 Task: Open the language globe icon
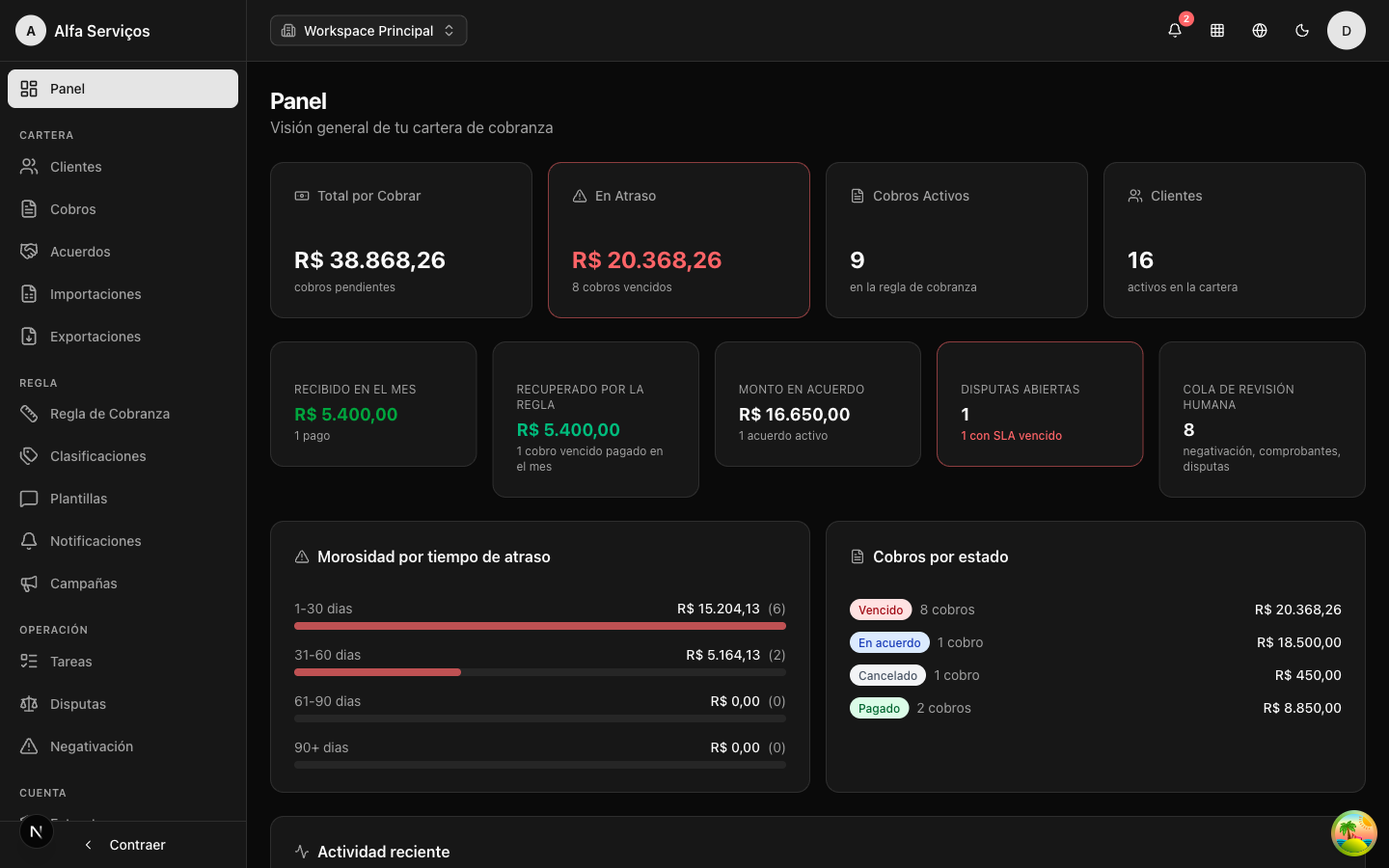click(1260, 31)
